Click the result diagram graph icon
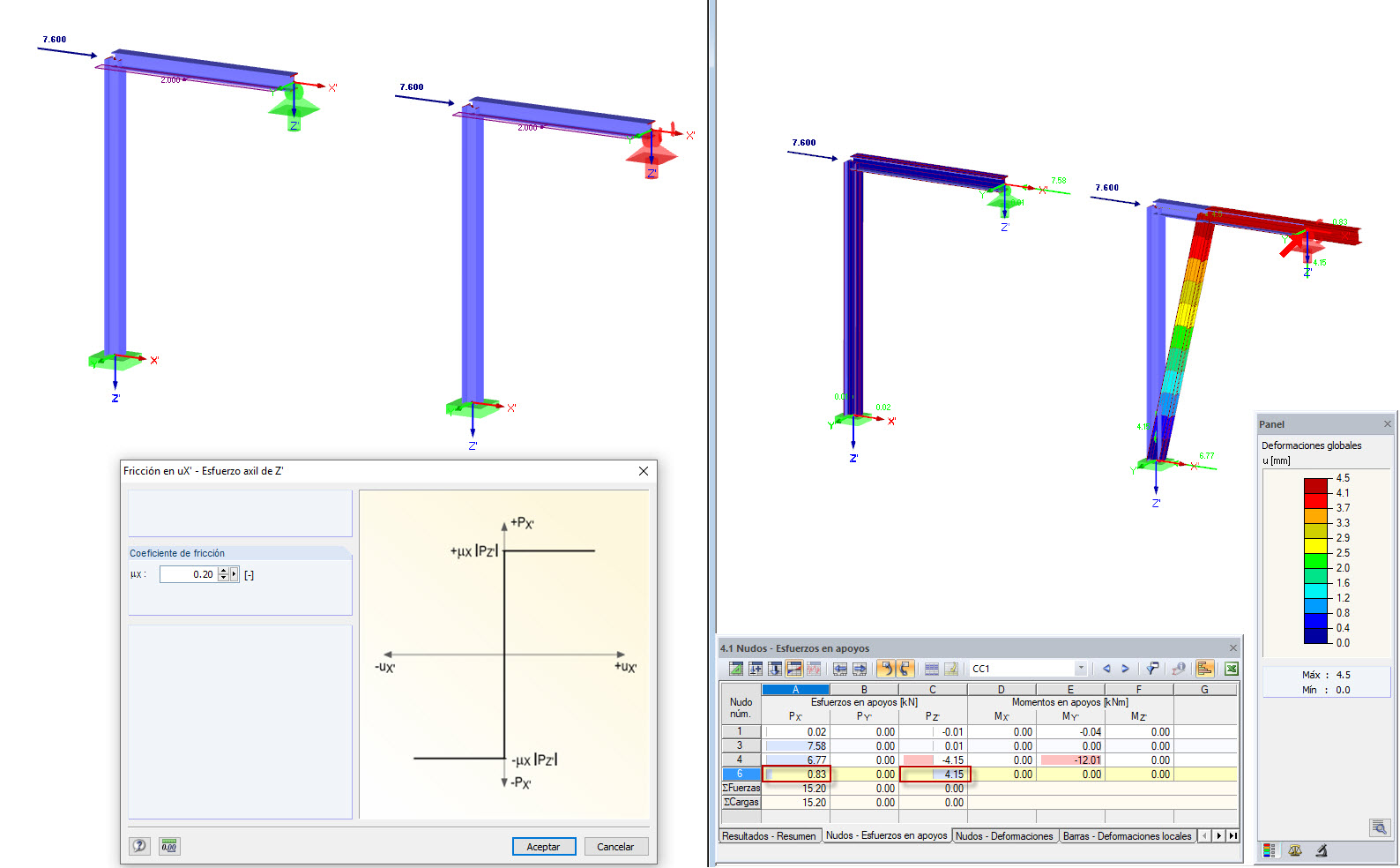 click(x=814, y=669)
